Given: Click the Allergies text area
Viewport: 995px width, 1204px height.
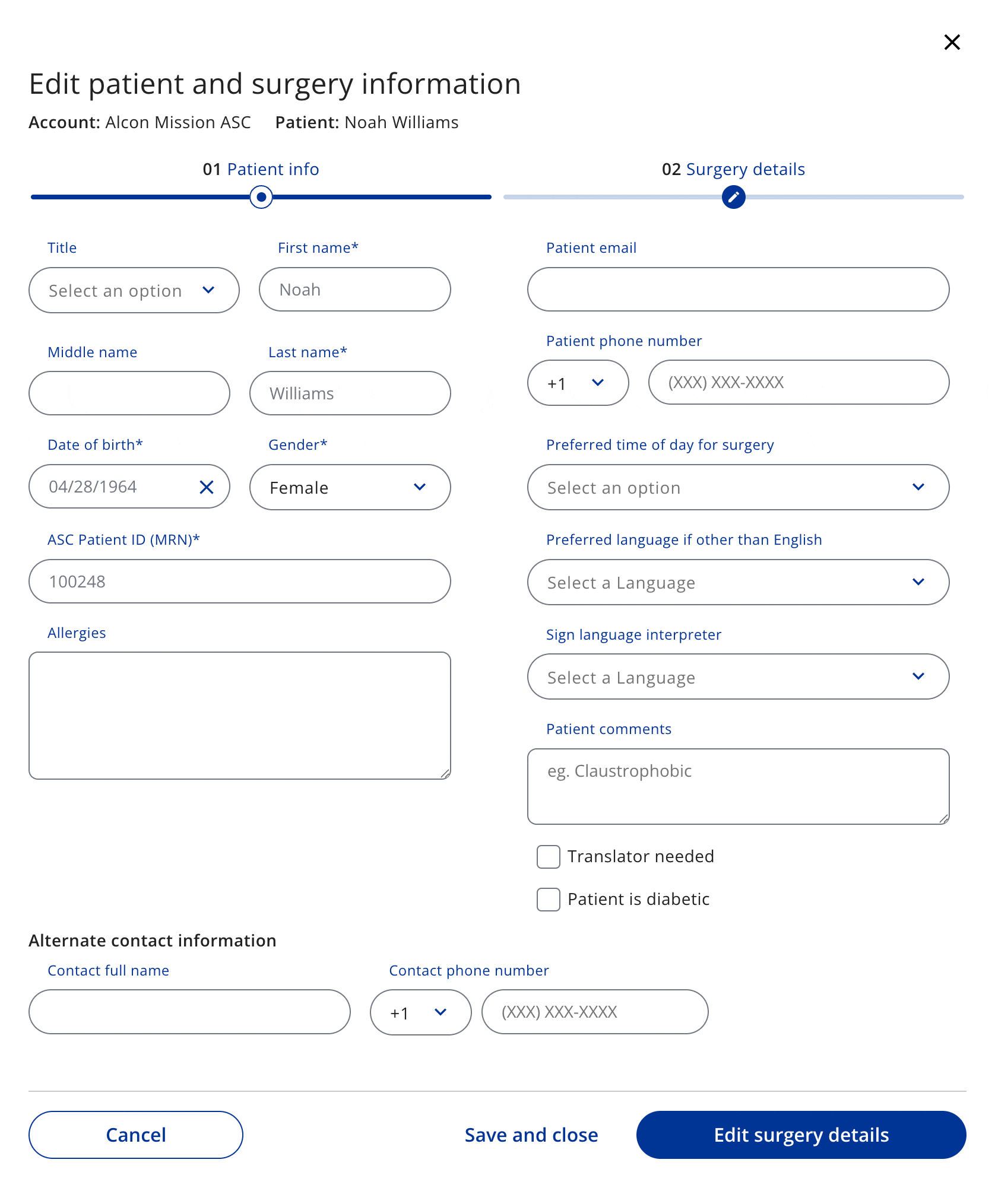Looking at the screenshot, I should [x=240, y=716].
